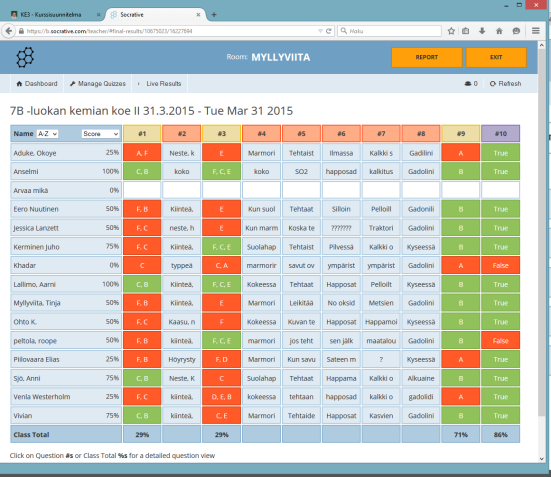Open question #4 column header
551x477 pixels.
pyautogui.click(x=261, y=134)
